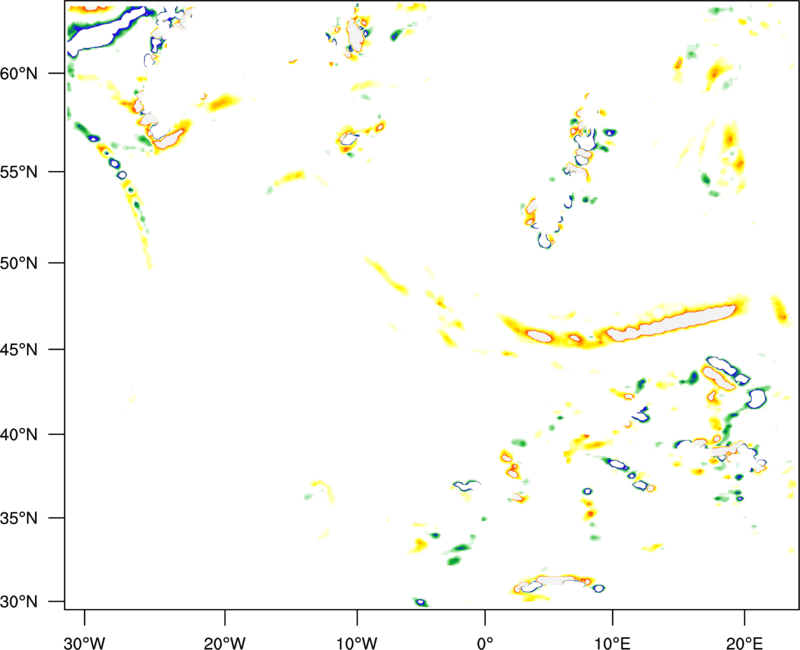Click the 55°N latitude label
This screenshot has height=650, width=800.
(19, 171)
